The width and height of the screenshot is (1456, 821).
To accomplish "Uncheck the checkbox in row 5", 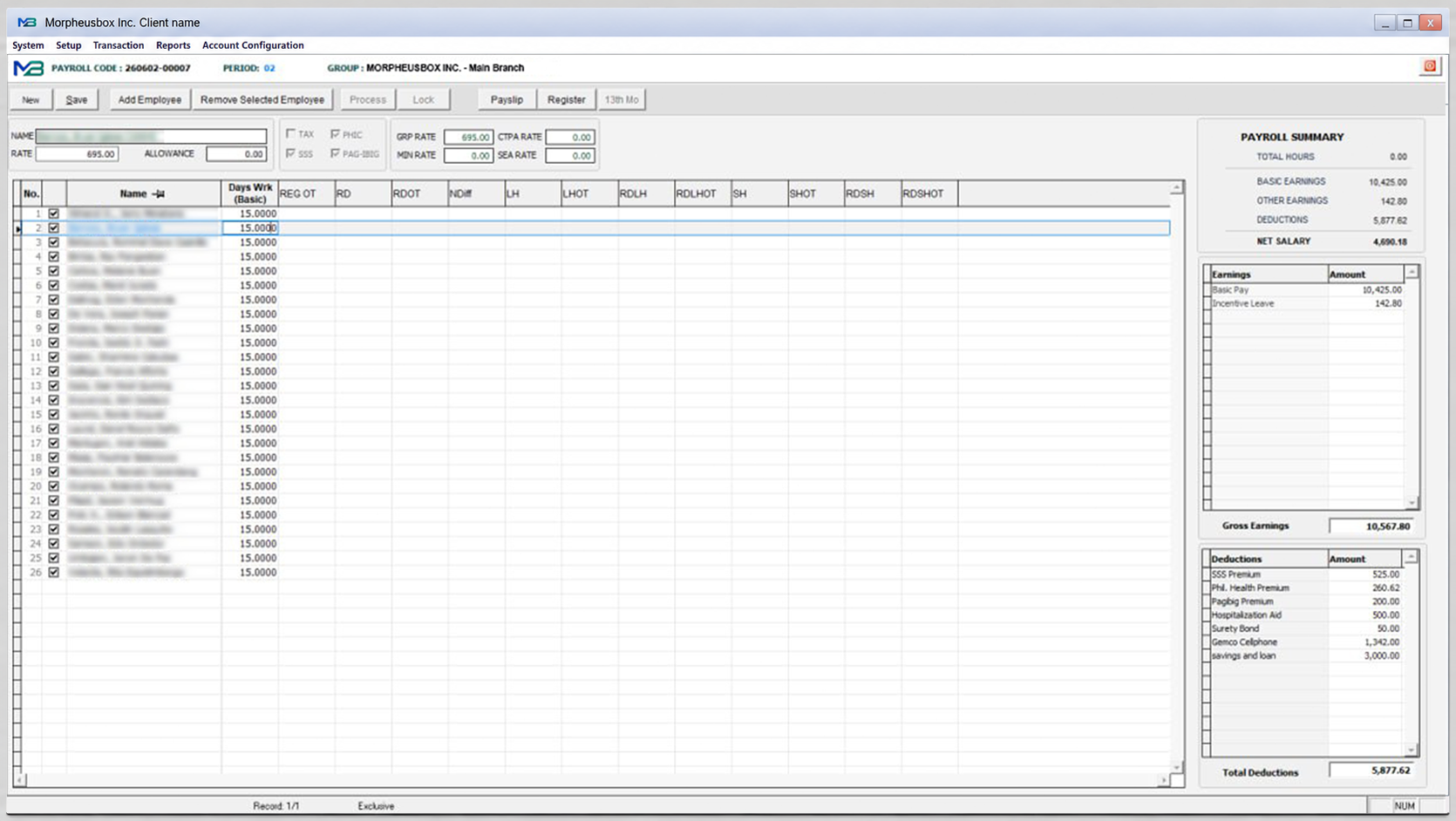I will 54,271.
